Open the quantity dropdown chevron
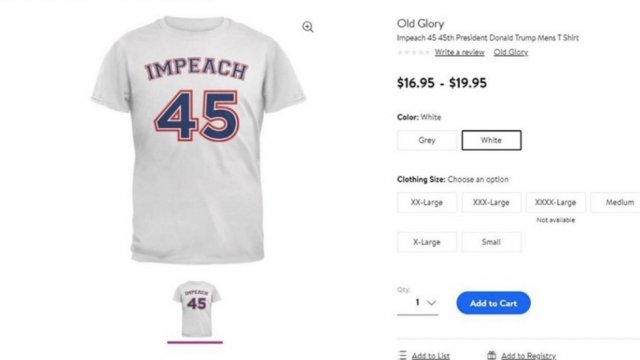The image size is (640, 360). tap(431, 303)
